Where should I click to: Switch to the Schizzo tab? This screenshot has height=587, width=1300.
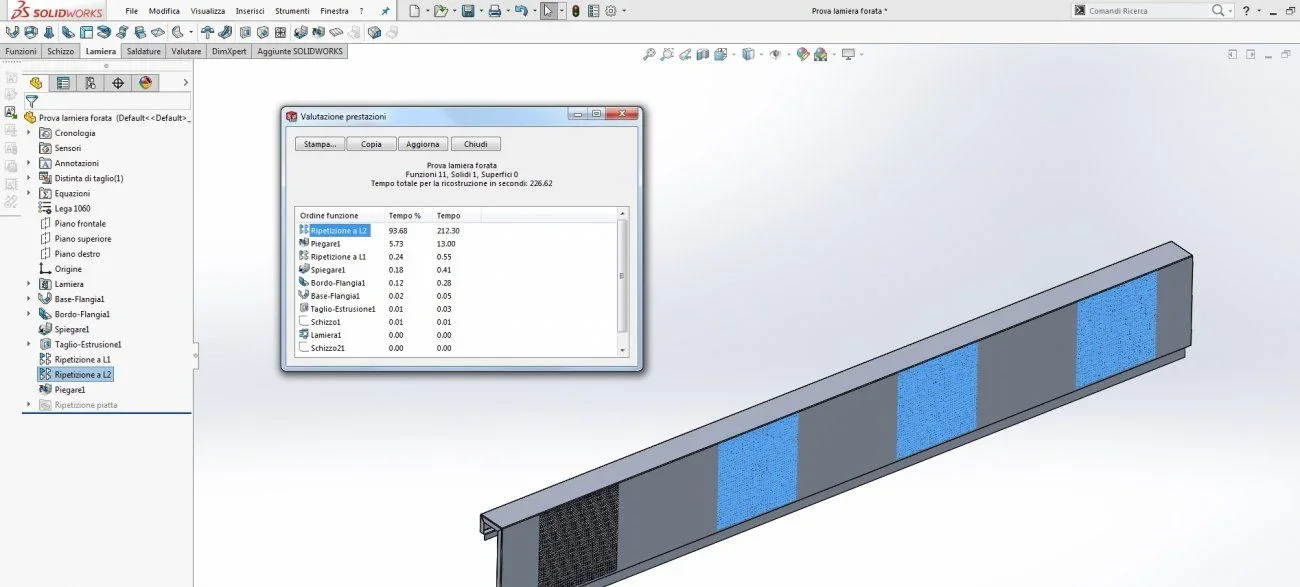(x=60, y=51)
